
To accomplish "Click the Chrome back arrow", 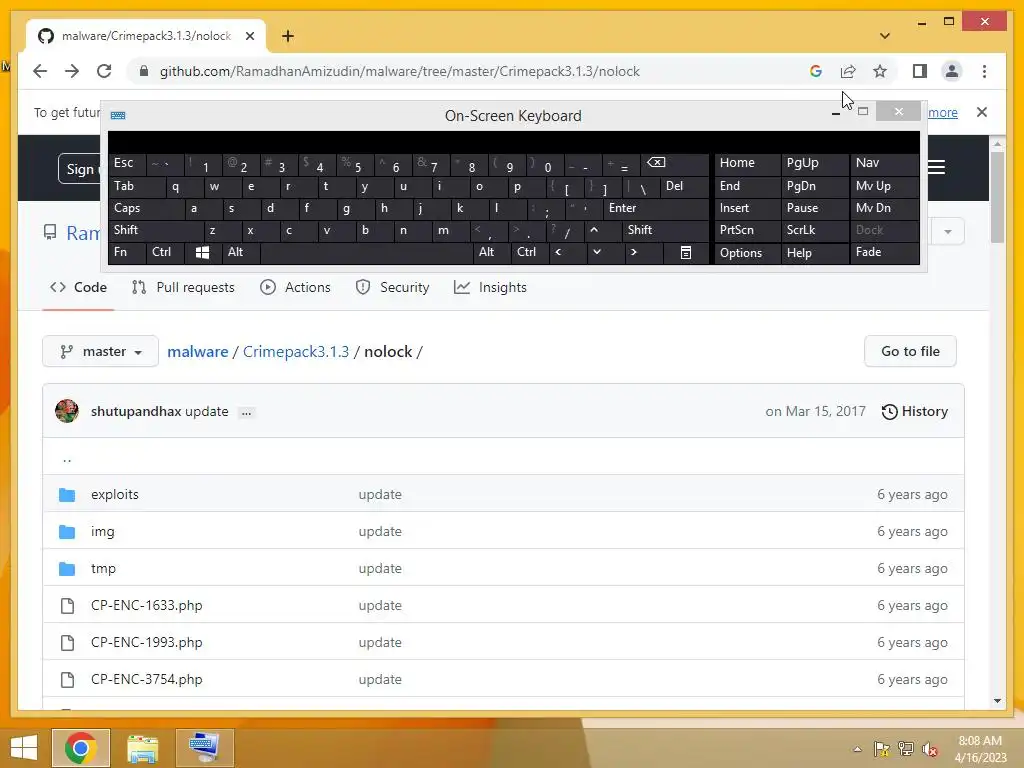I will tap(40, 71).
